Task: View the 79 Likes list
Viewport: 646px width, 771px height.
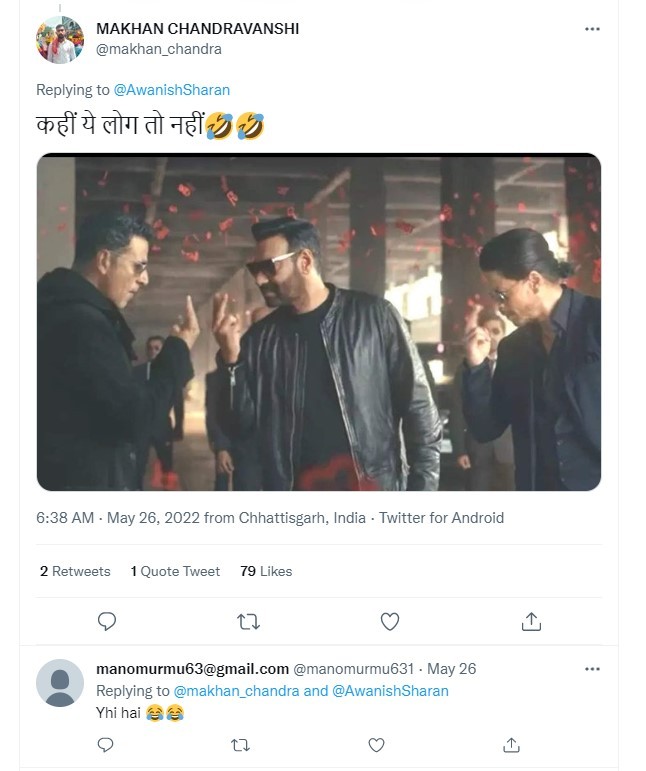Action: click(x=266, y=571)
